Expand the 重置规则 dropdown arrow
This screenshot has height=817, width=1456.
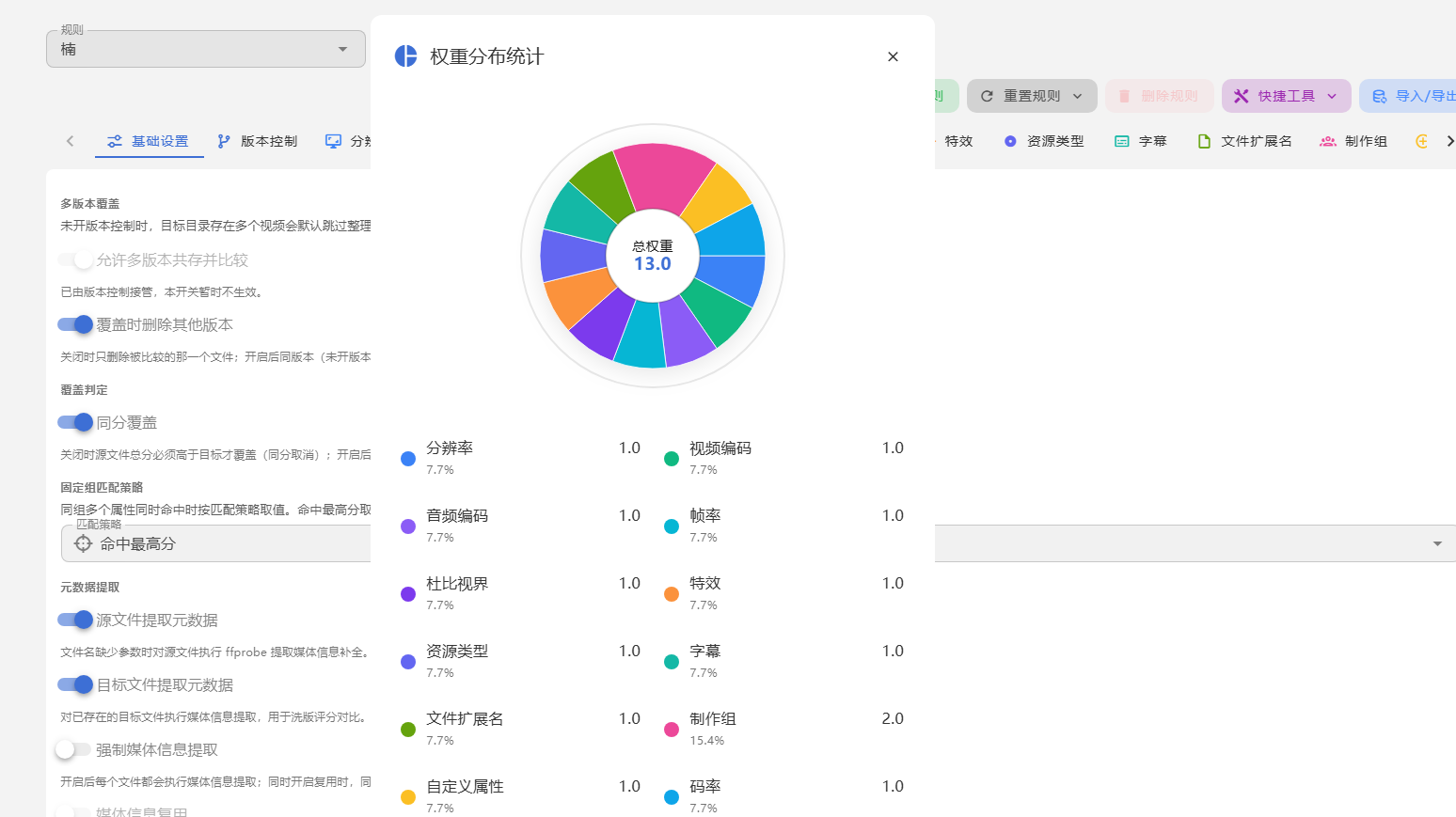pyautogui.click(x=1078, y=96)
